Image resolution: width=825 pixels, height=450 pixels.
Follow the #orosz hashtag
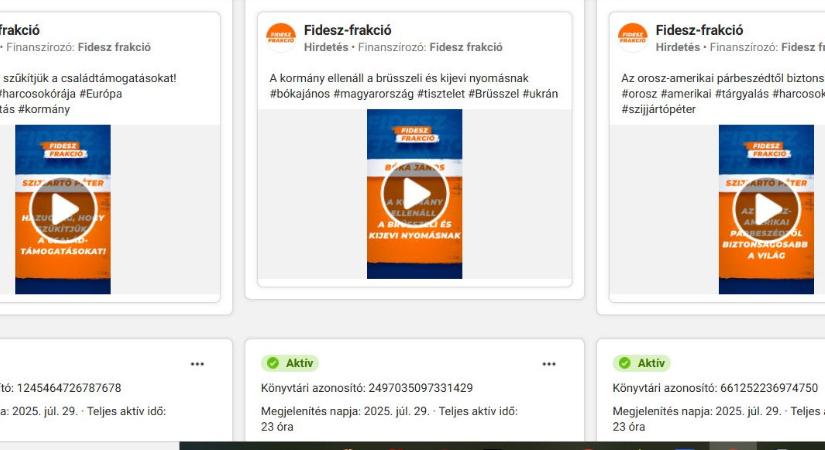point(639,94)
